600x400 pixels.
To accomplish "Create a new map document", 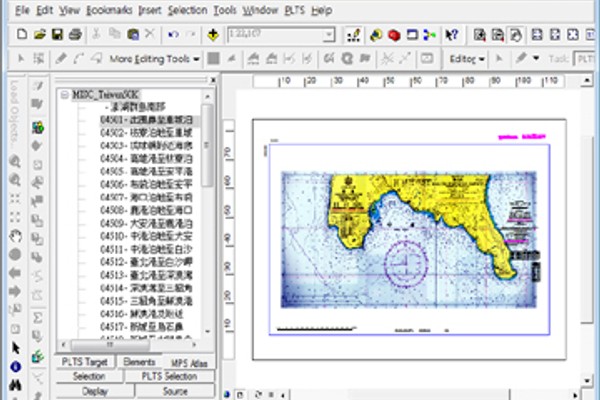I will [22, 34].
